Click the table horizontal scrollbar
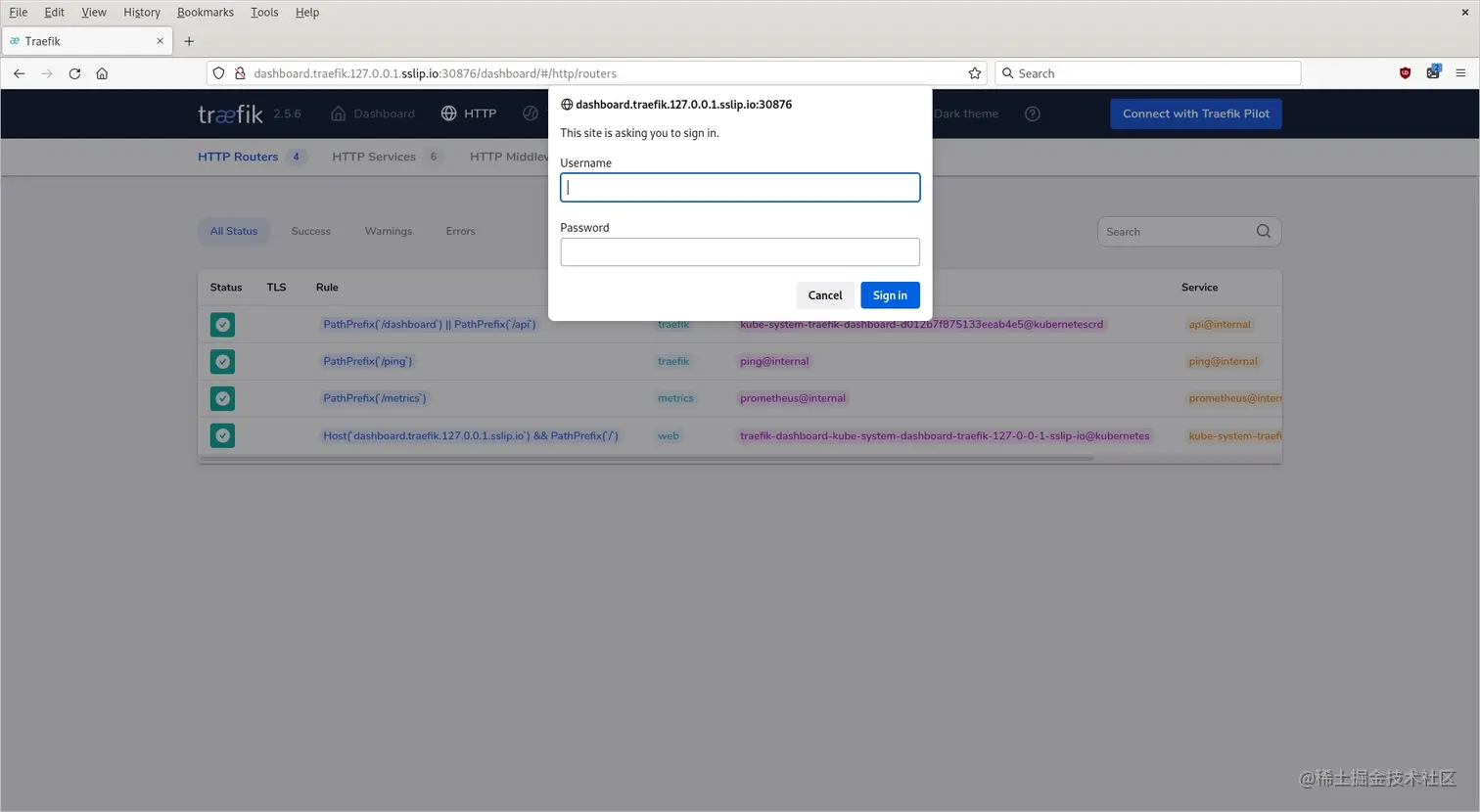 click(646, 458)
